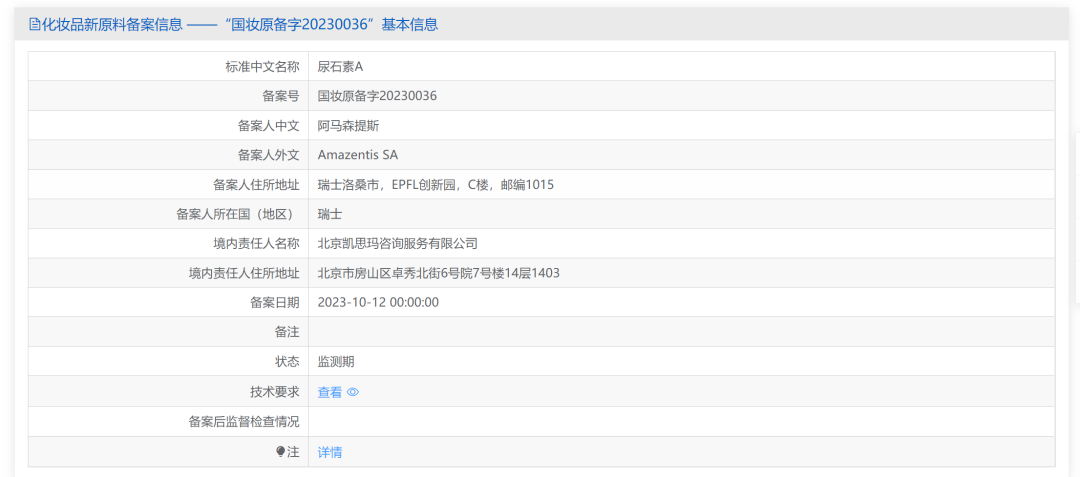
Task: Click the 技术要求 row label
Action: 274,392
